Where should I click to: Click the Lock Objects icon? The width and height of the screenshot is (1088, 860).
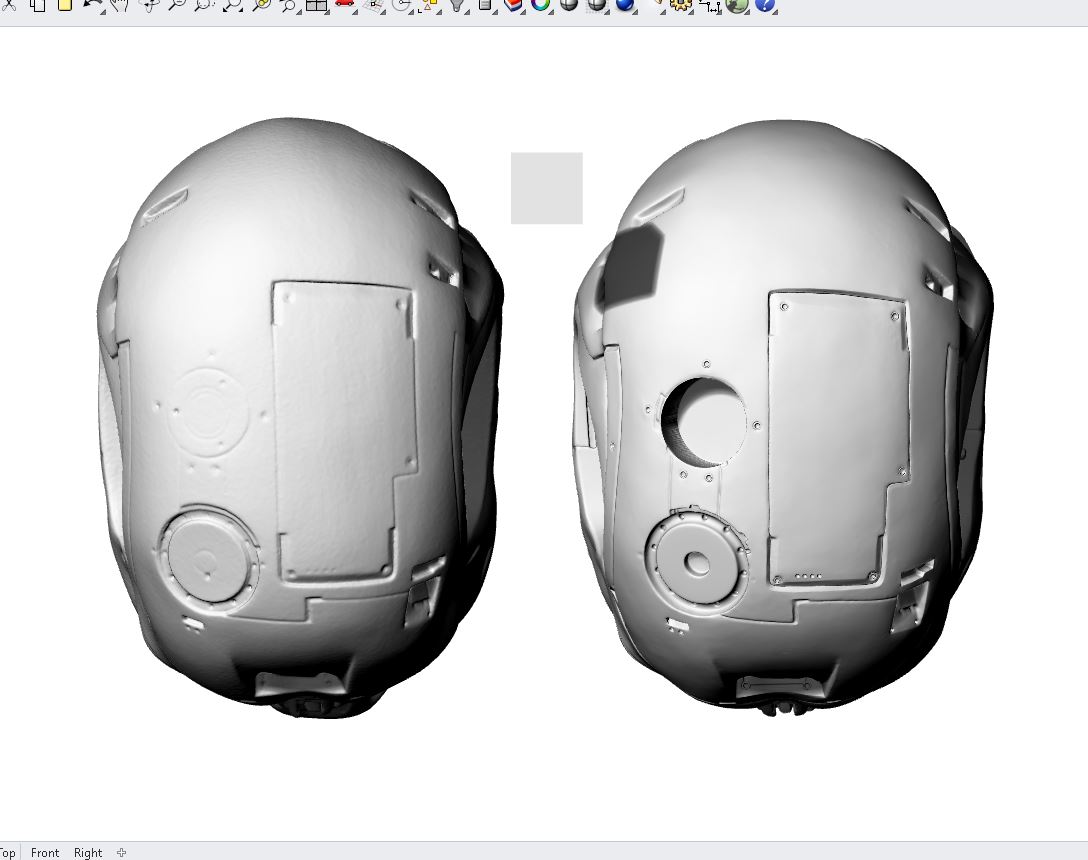[x=485, y=5]
